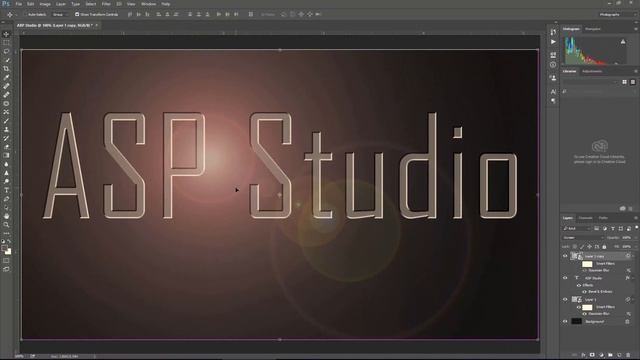
Task: Click the Background layer thumbnail
Action: 576,322
